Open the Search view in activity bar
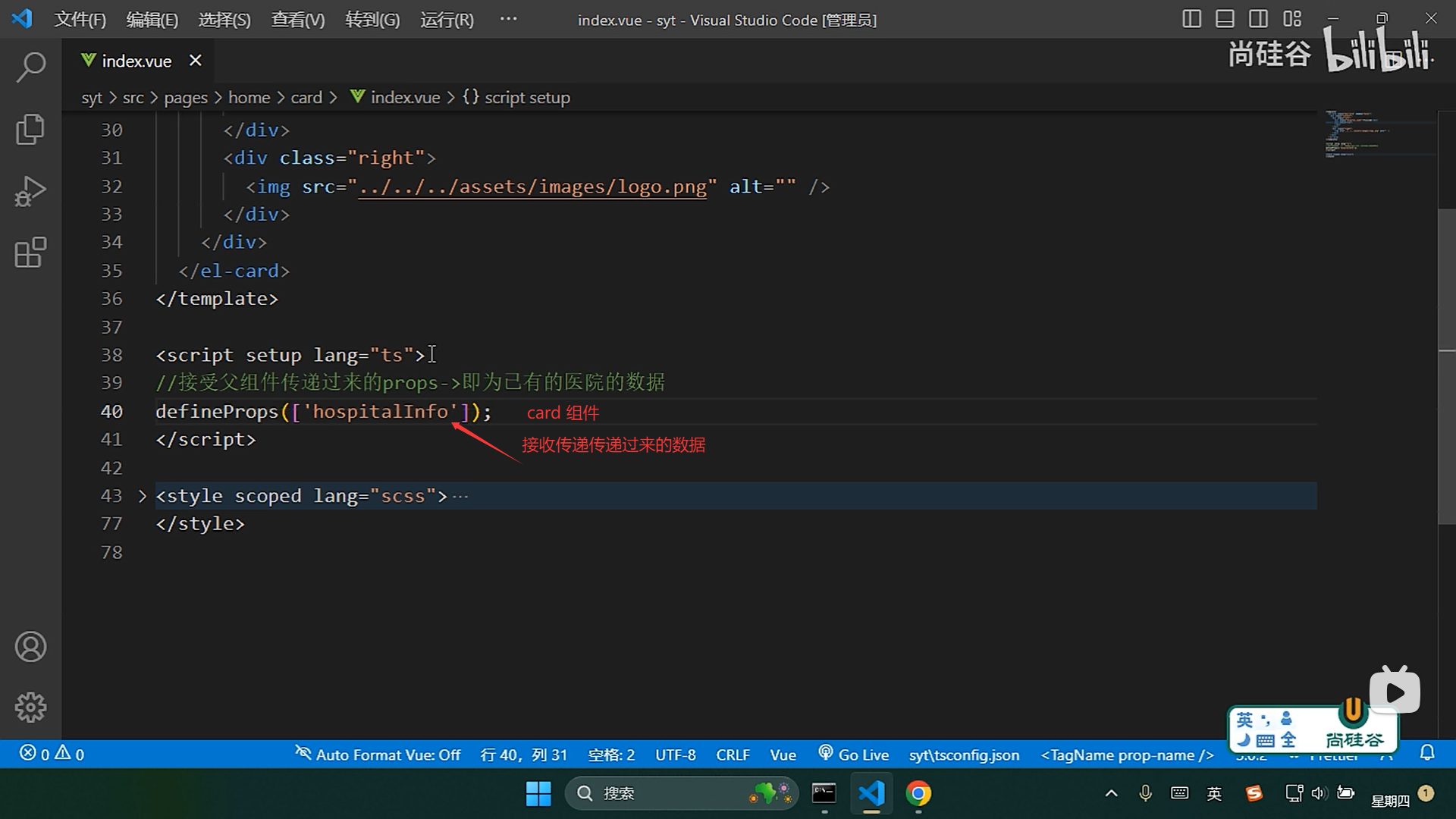The width and height of the screenshot is (1456, 819). point(30,67)
